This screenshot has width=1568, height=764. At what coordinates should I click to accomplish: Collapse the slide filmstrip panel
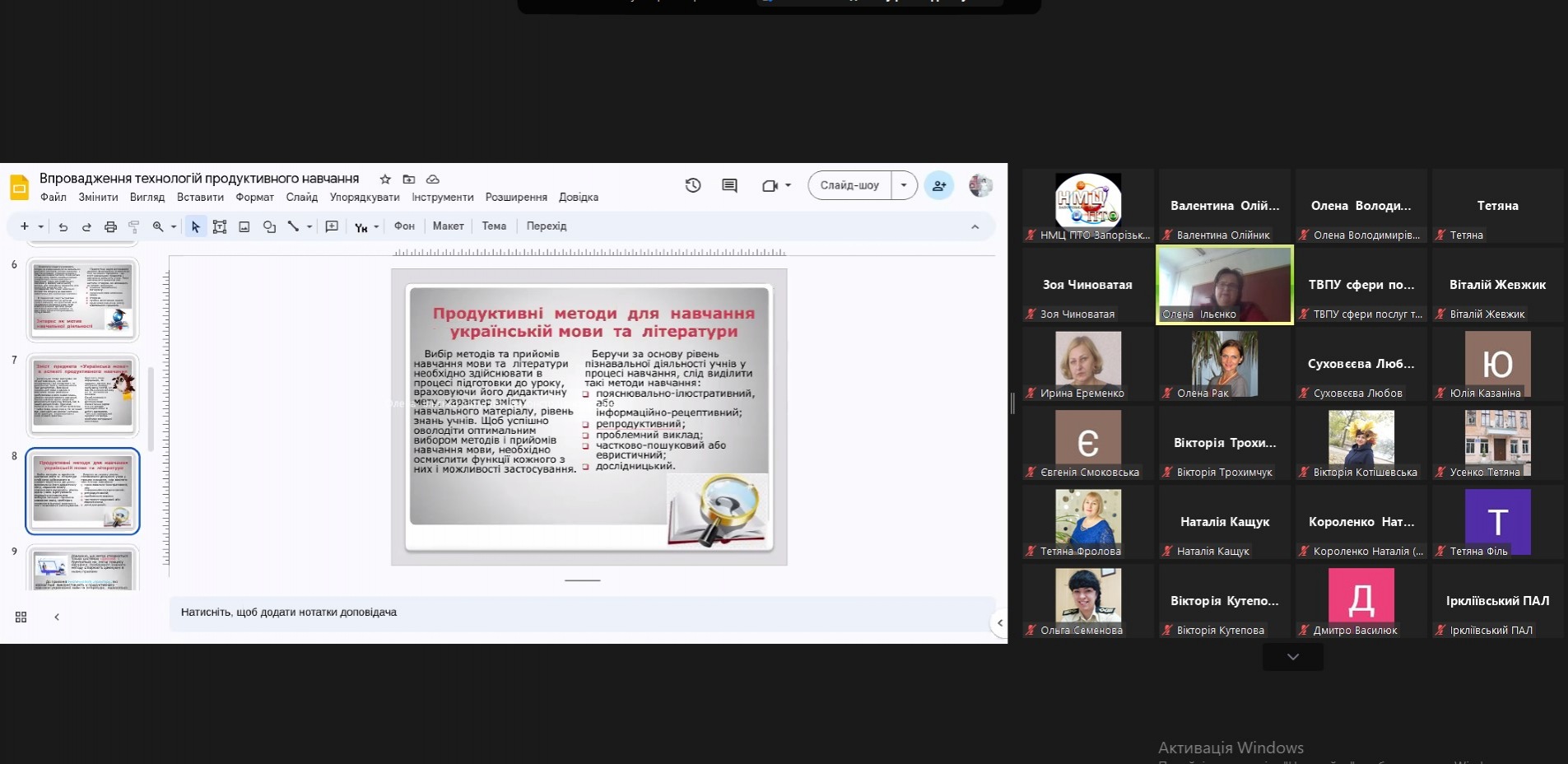57,617
